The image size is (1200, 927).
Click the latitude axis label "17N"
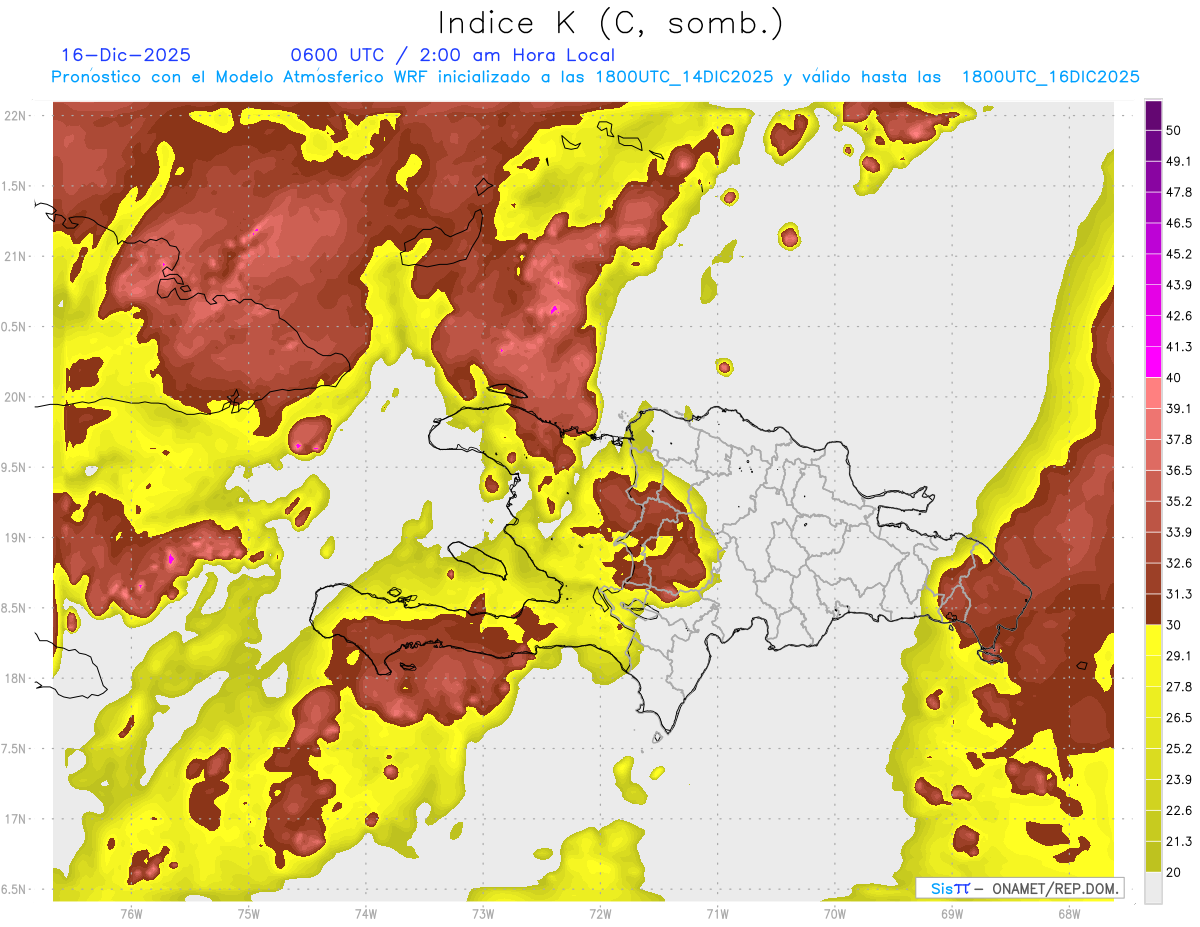click(x=15, y=819)
